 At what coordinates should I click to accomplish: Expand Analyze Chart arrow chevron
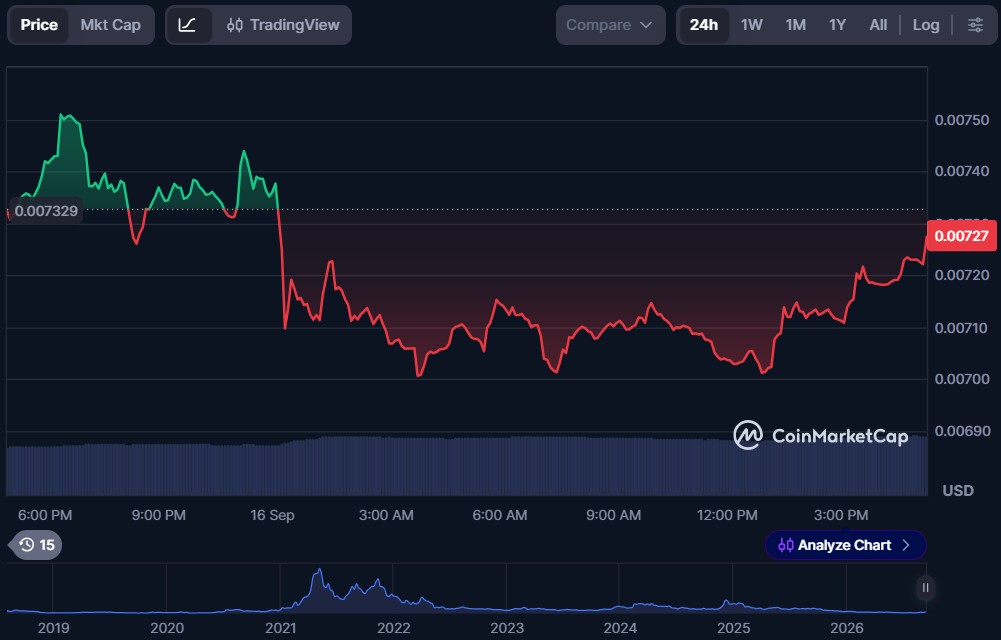905,545
